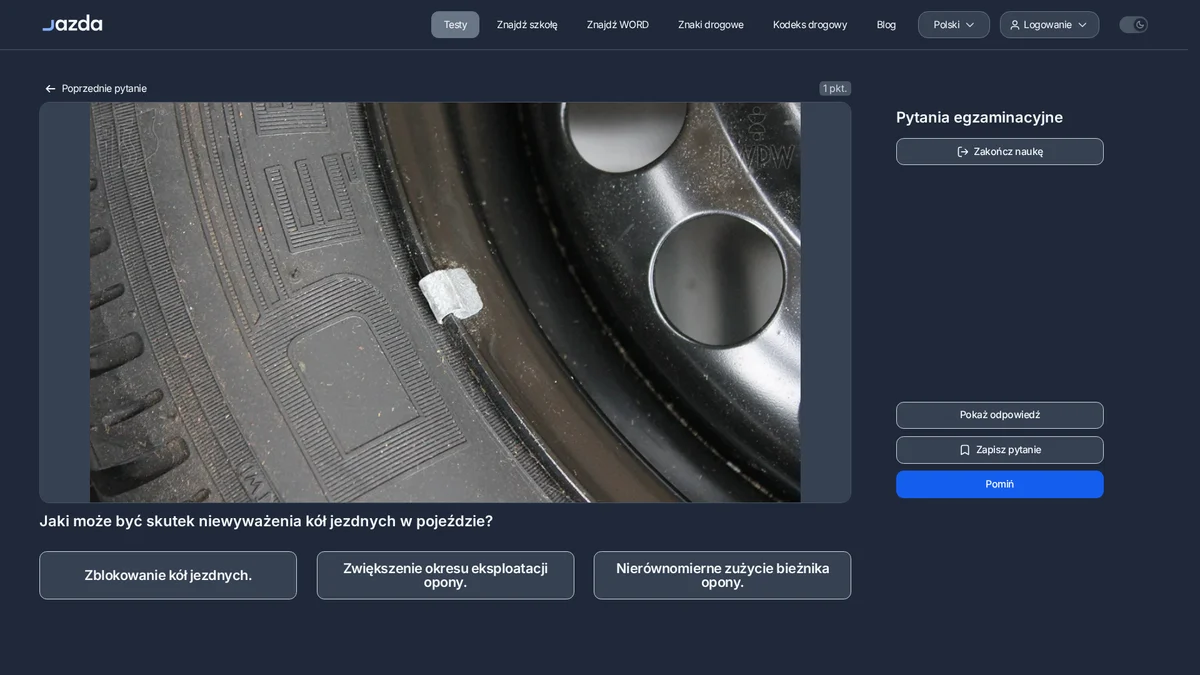
Task: Visit the Blog page
Action: pyautogui.click(x=886, y=25)
